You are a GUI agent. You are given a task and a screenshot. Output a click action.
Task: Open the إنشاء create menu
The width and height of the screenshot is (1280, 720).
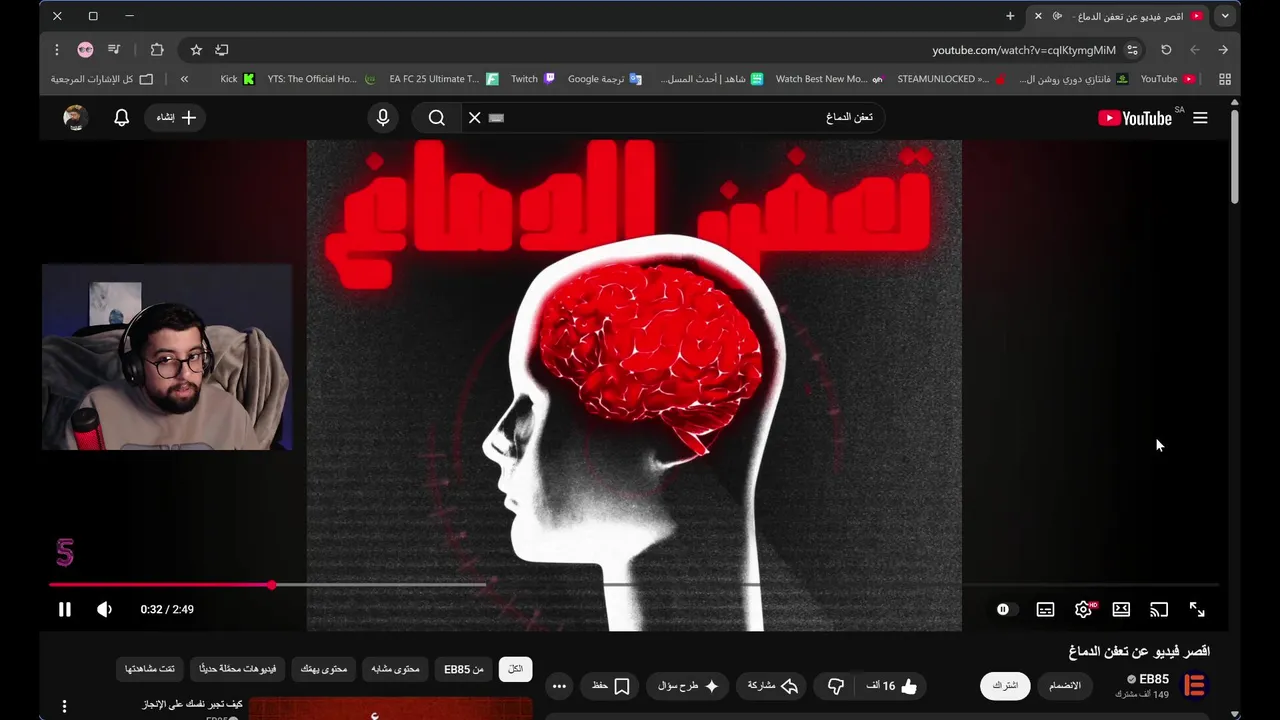[175, 118]
